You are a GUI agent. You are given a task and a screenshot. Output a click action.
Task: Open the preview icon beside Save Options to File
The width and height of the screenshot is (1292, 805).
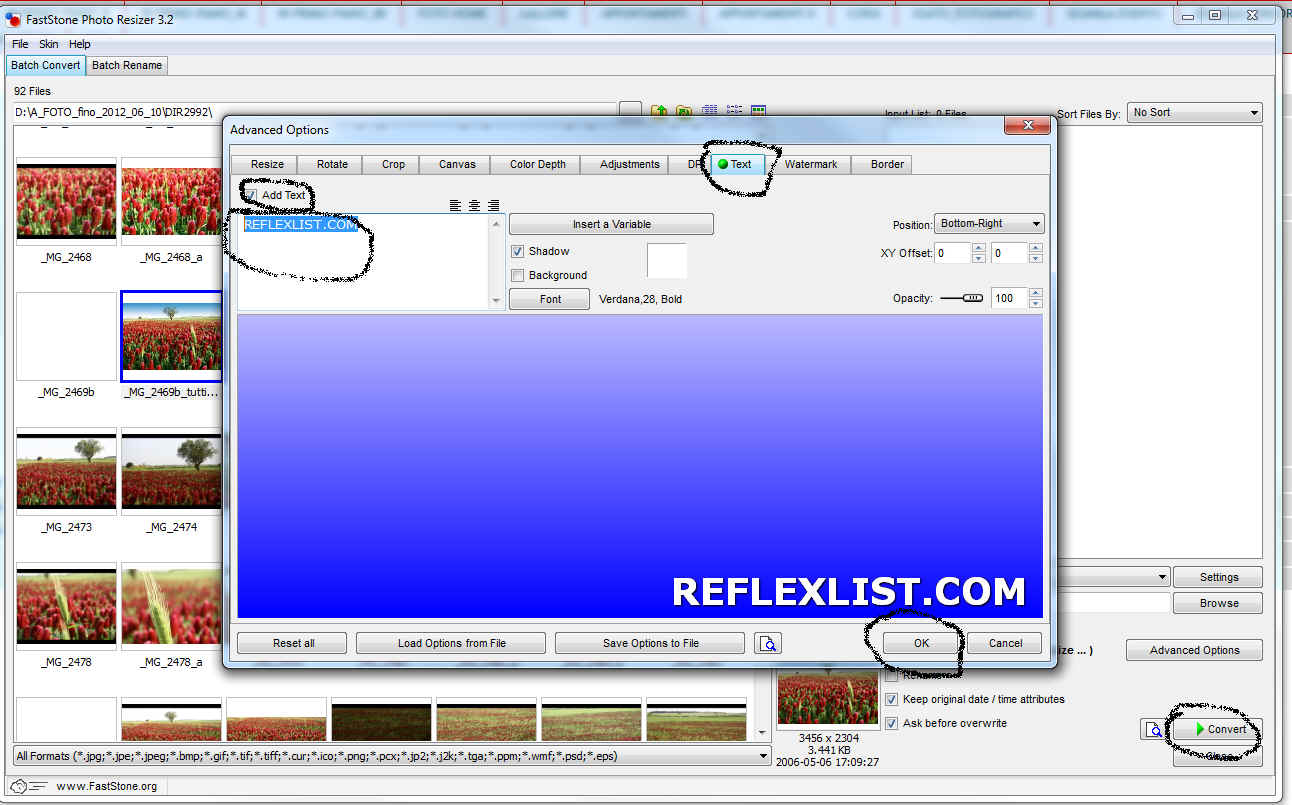[768, 643]
